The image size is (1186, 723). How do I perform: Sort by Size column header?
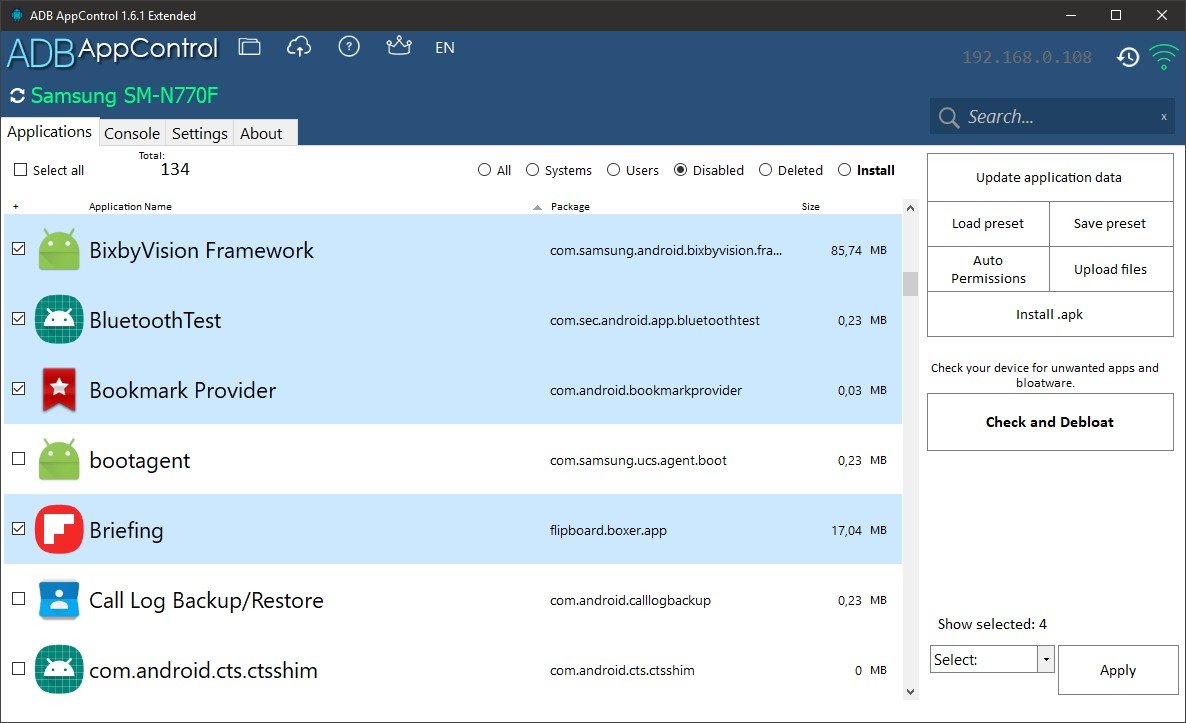tap(810, 206)
